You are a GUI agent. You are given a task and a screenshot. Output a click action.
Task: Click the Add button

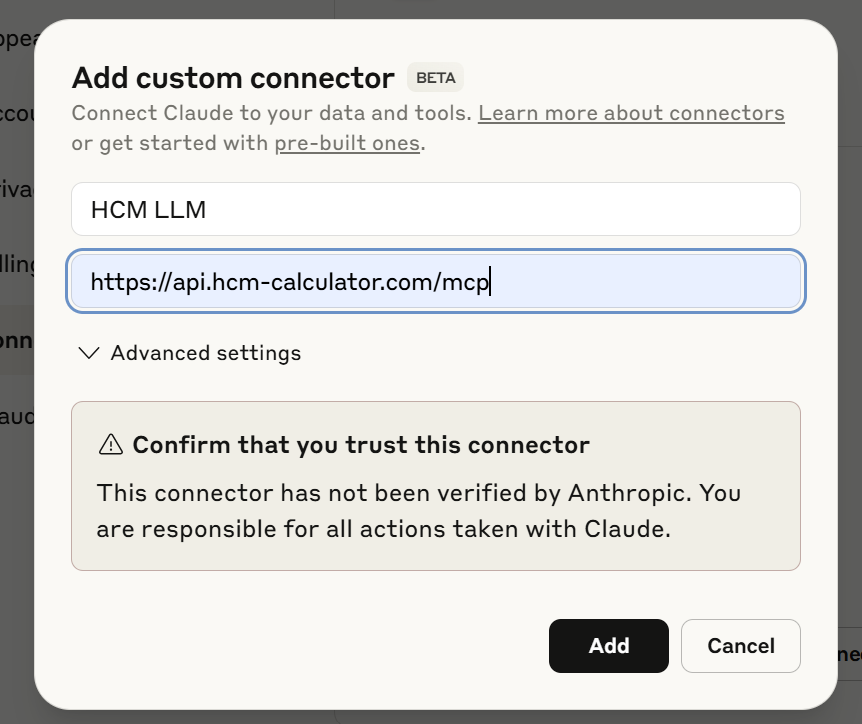[608, 646]
